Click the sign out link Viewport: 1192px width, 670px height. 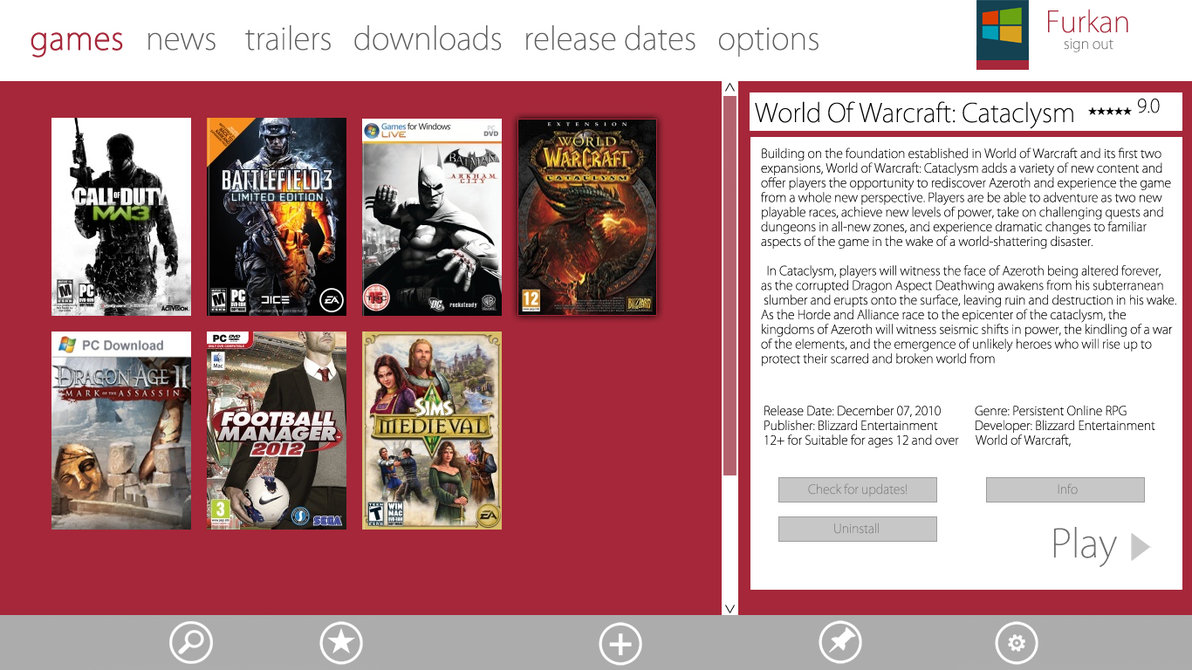(x=1088, y=45)
